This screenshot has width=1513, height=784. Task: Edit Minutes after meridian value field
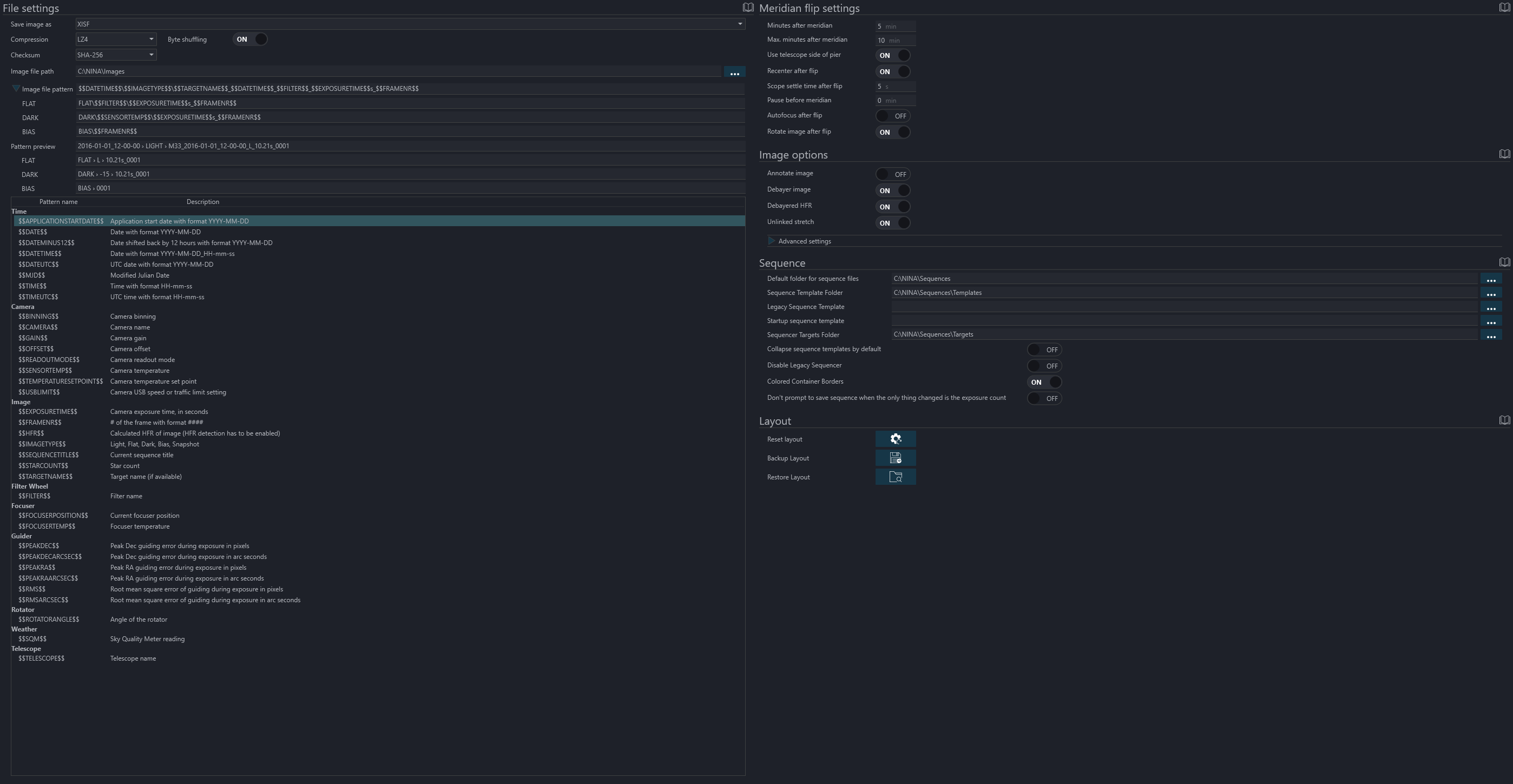895,27
